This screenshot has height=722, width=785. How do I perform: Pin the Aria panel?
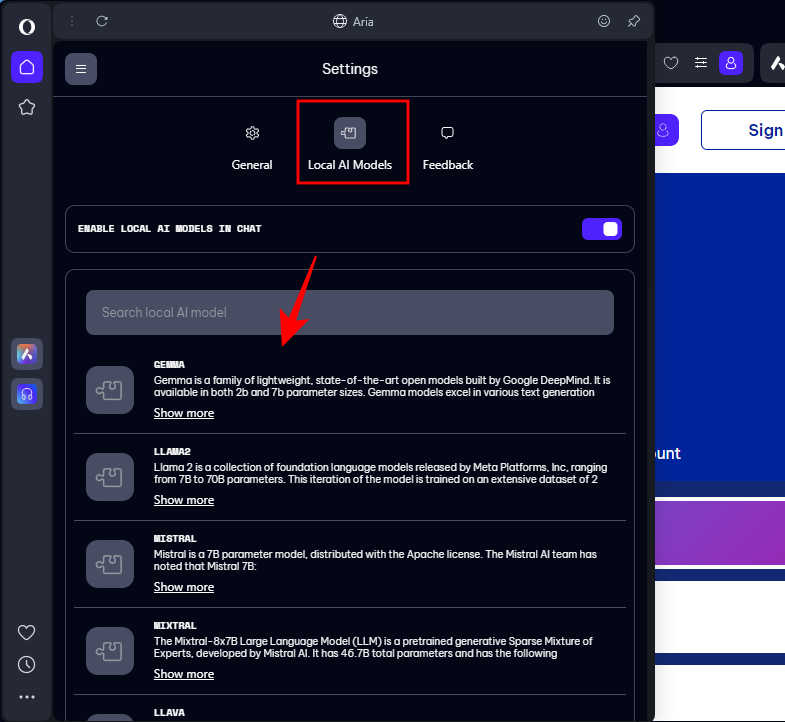634,21
